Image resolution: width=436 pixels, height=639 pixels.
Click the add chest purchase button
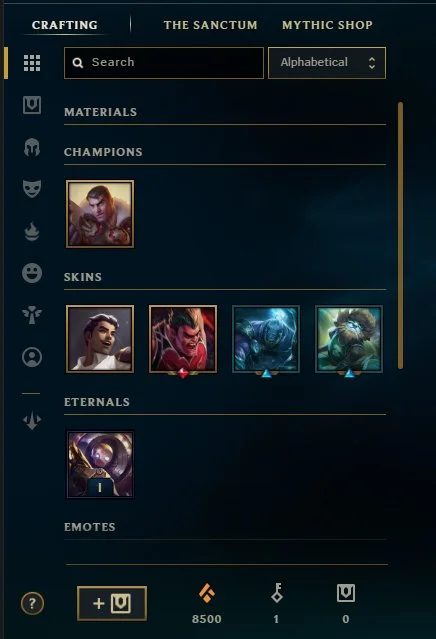(112, 604)
